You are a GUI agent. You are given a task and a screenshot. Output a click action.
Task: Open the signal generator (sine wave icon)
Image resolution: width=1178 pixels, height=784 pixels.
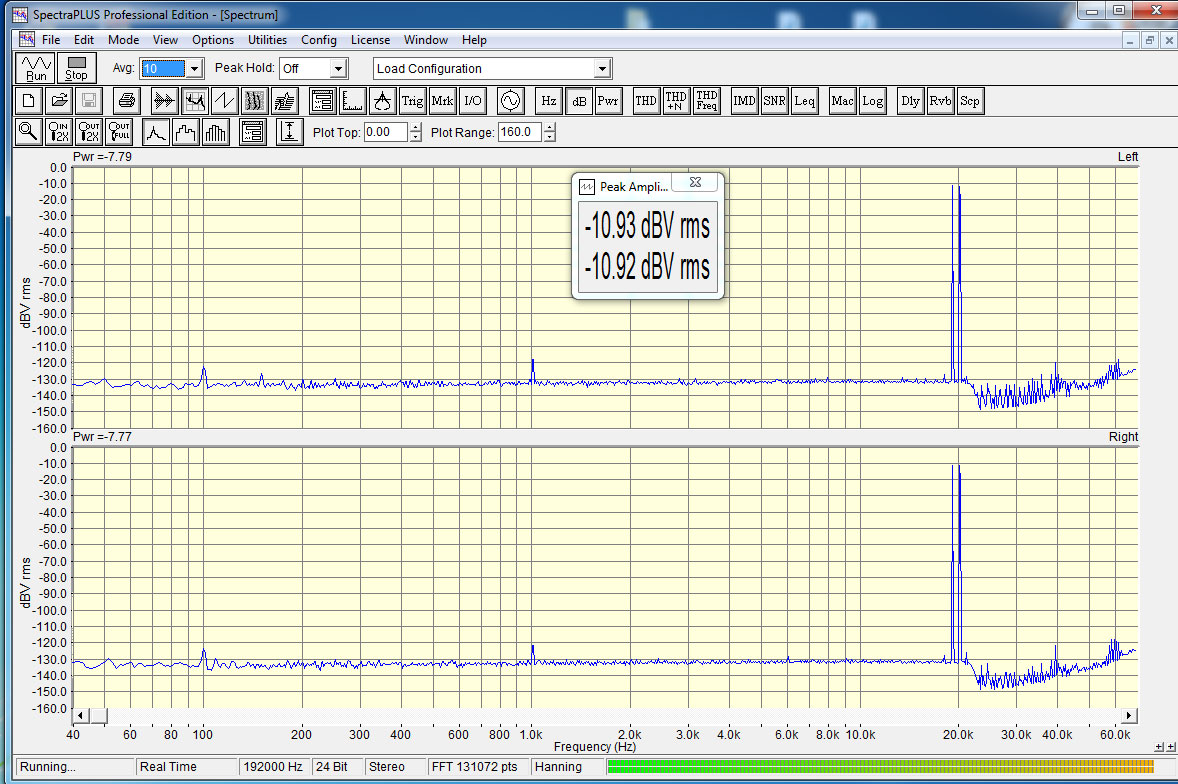(511, 101)
